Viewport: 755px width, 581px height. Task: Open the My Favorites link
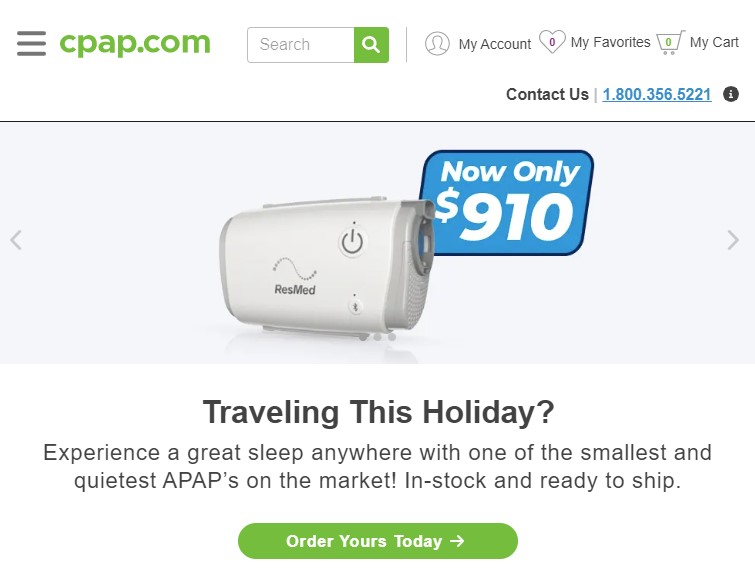(x=610, y=42)
